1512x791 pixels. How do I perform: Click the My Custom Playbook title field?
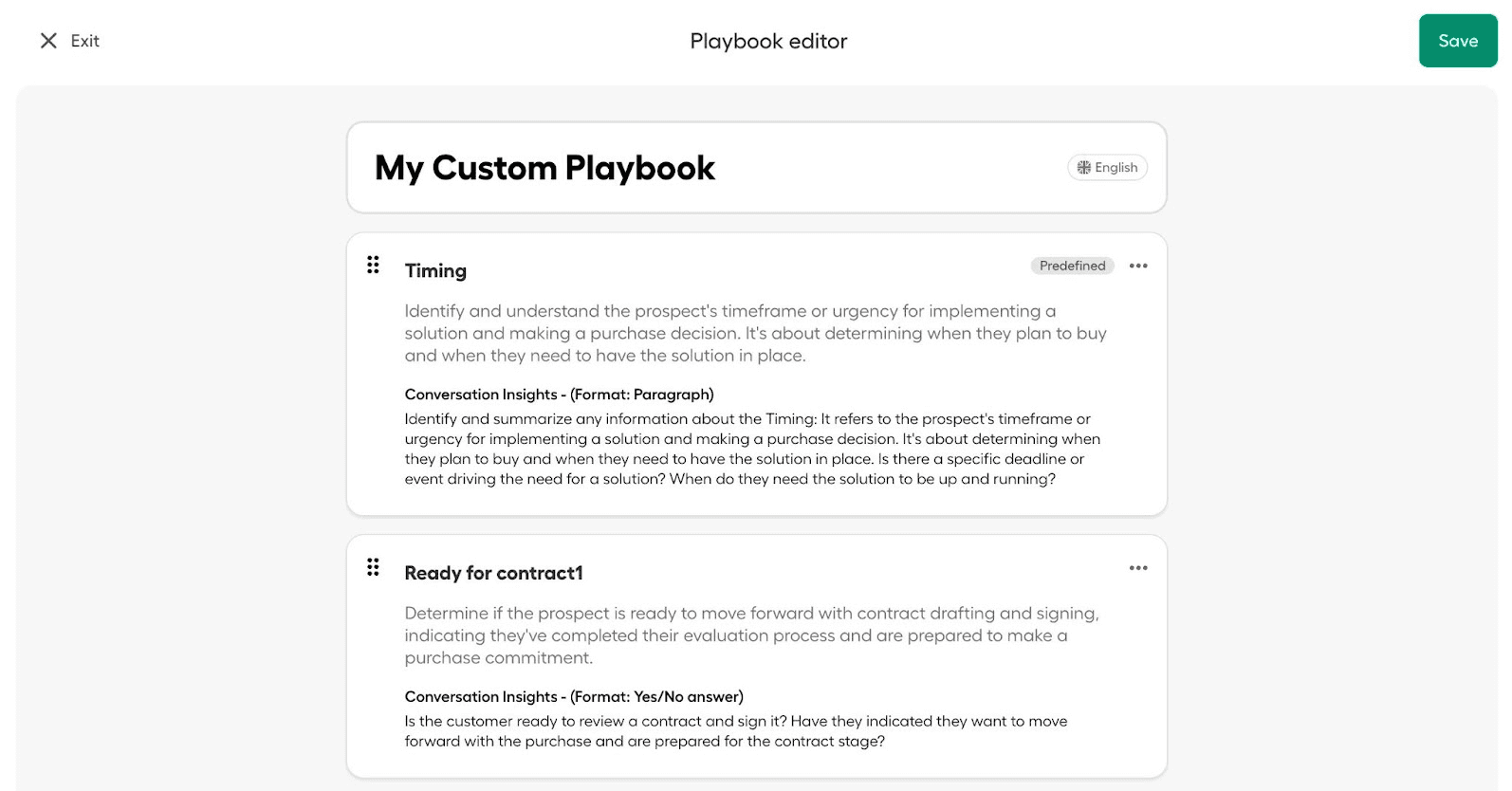click(544, 167)
